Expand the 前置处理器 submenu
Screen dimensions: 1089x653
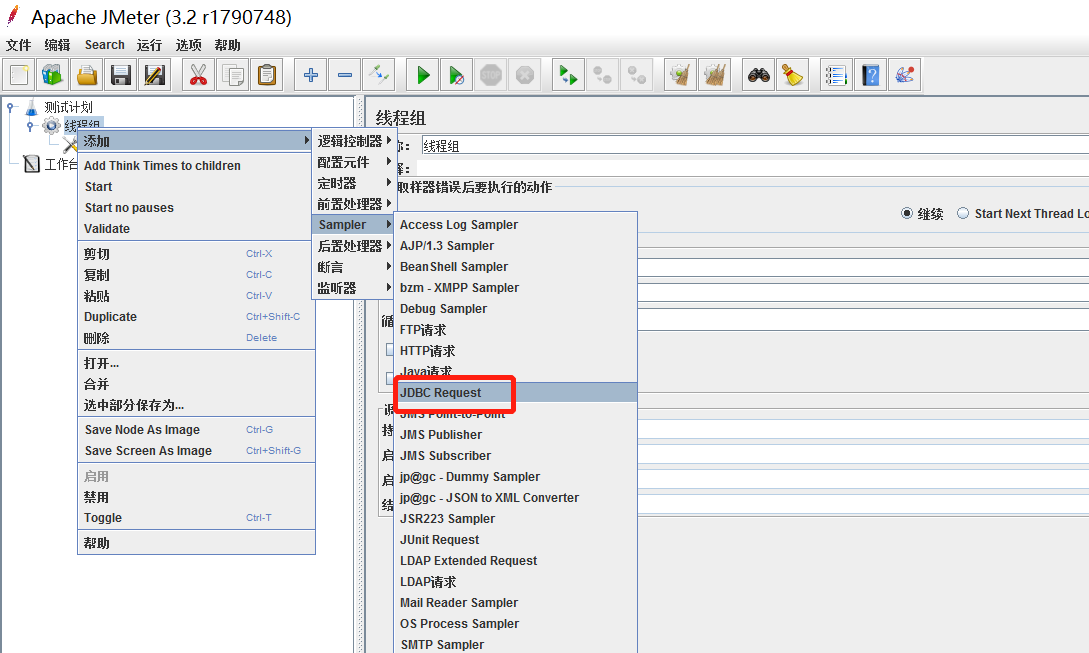click(354, 204)
